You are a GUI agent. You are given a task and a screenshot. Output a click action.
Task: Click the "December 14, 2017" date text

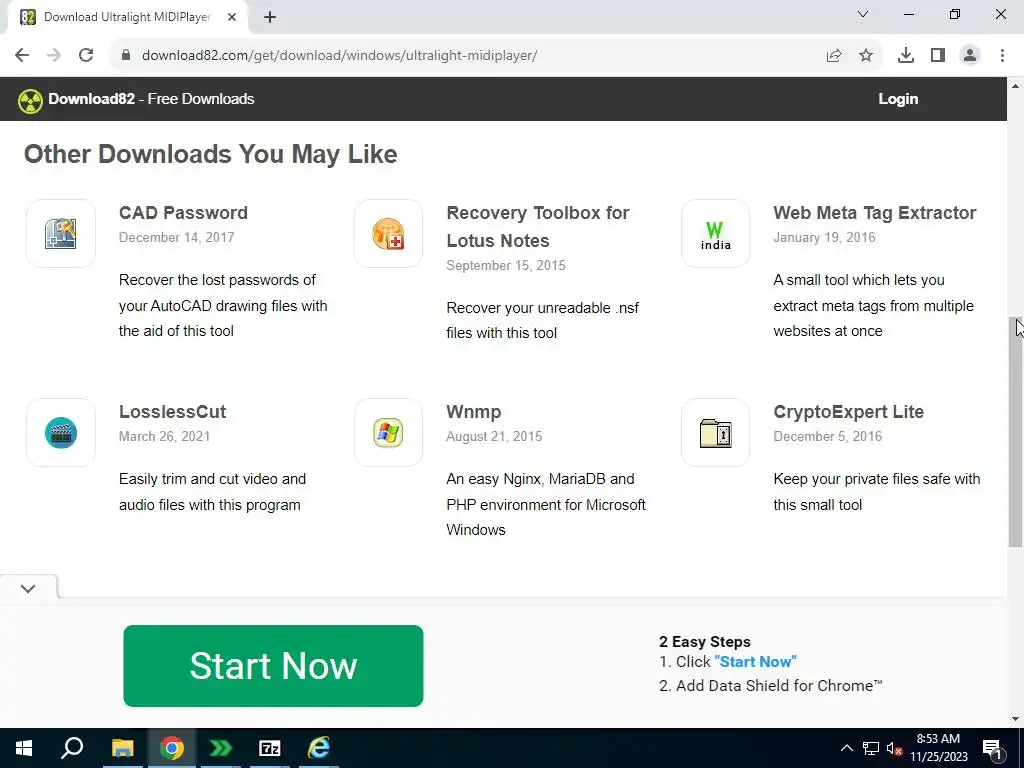pyautogui.click(x=176, y=238)
